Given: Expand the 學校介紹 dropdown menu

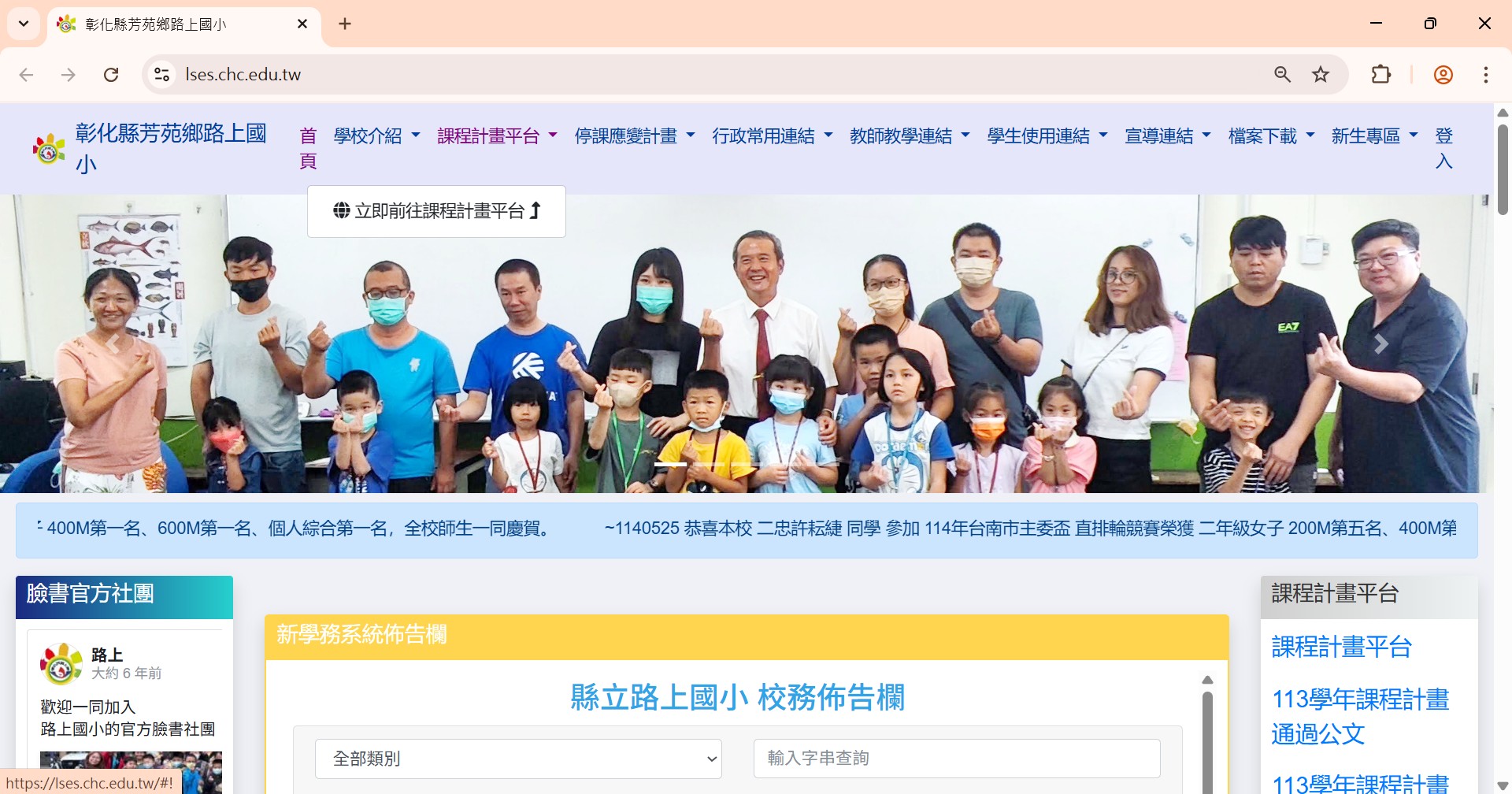Looking at the screenshot, I should pos(377,136).
